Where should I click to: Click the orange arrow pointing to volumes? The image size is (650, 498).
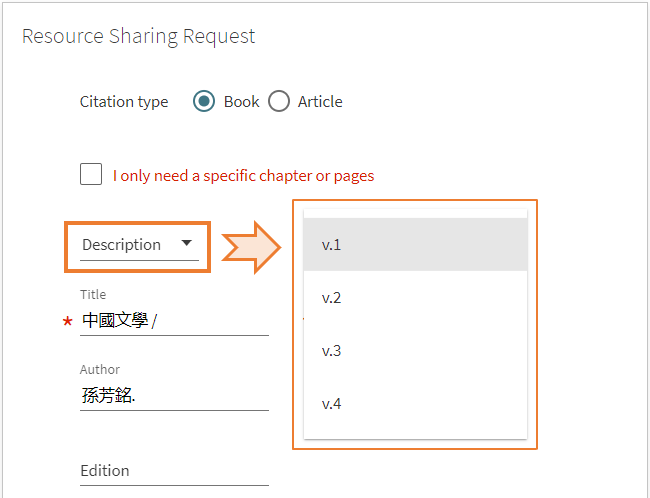(252, 248)
